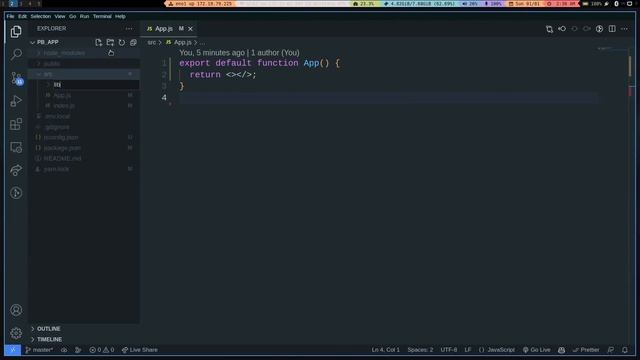
Task: Open the Accounts menu in activity bar
Action: (x=16, y=310)
